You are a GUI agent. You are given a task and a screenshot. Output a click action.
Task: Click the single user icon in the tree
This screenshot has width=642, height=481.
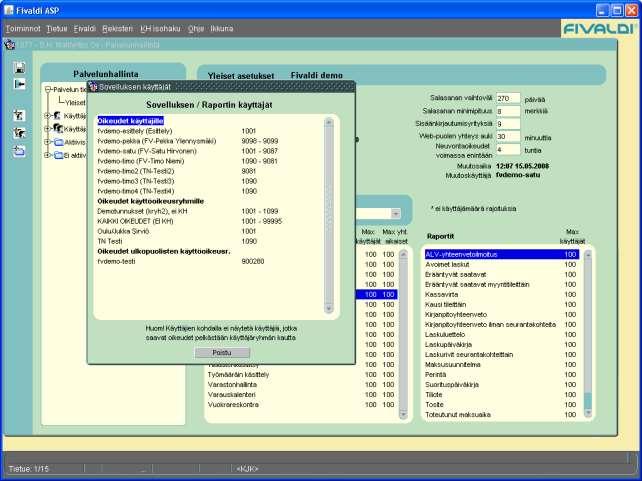click(57, 116)
